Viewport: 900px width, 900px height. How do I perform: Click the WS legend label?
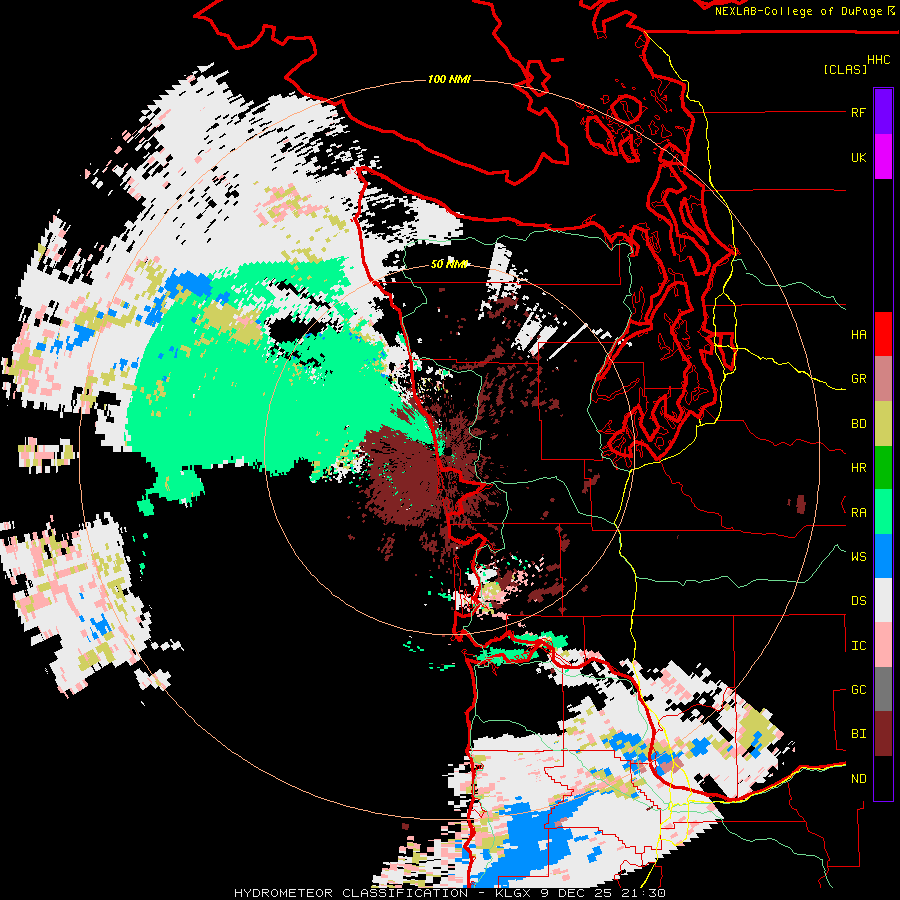click(x=858, y=557)
